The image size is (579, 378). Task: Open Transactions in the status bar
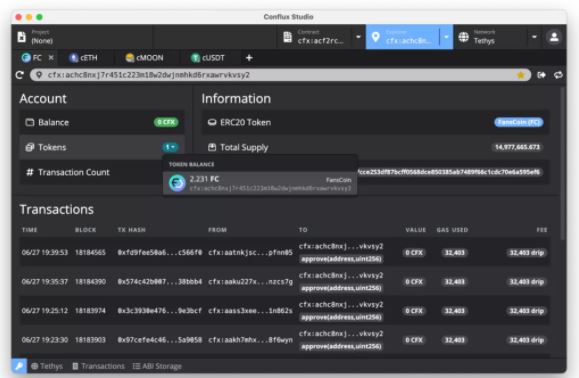point(98,366)
